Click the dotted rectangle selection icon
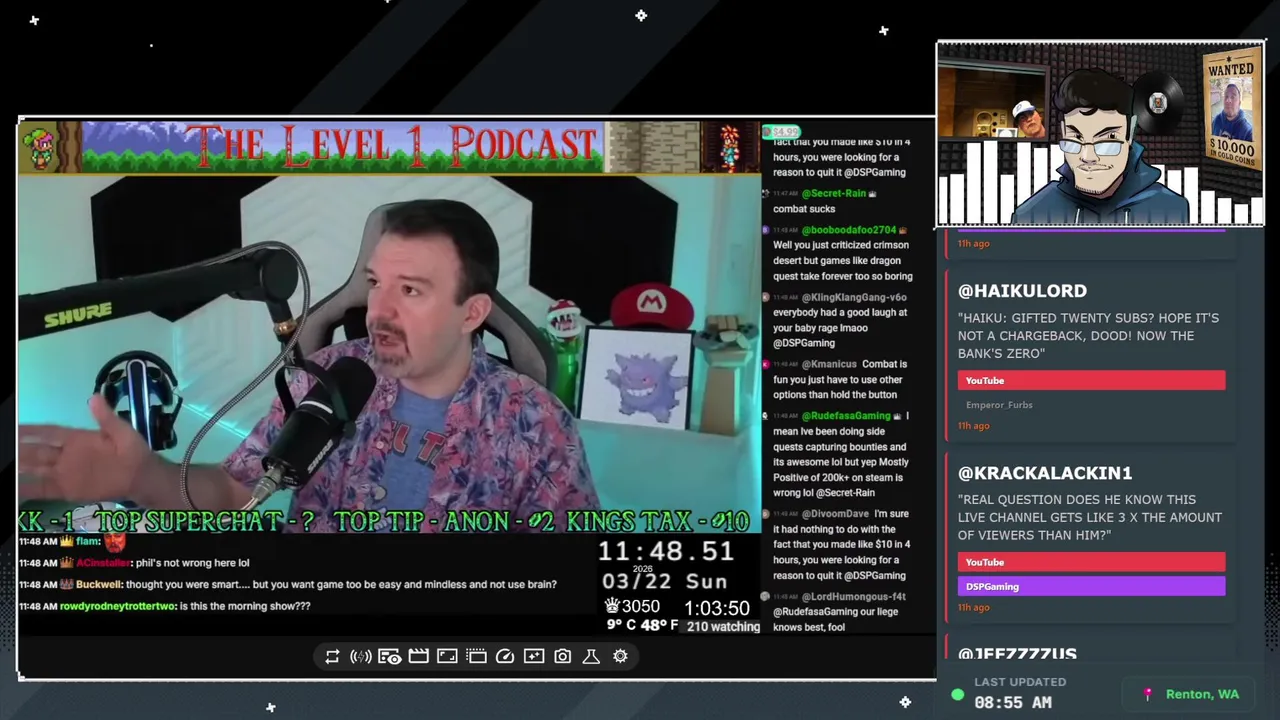Screen dimensions: 1280x720 [x=476, y=656]
